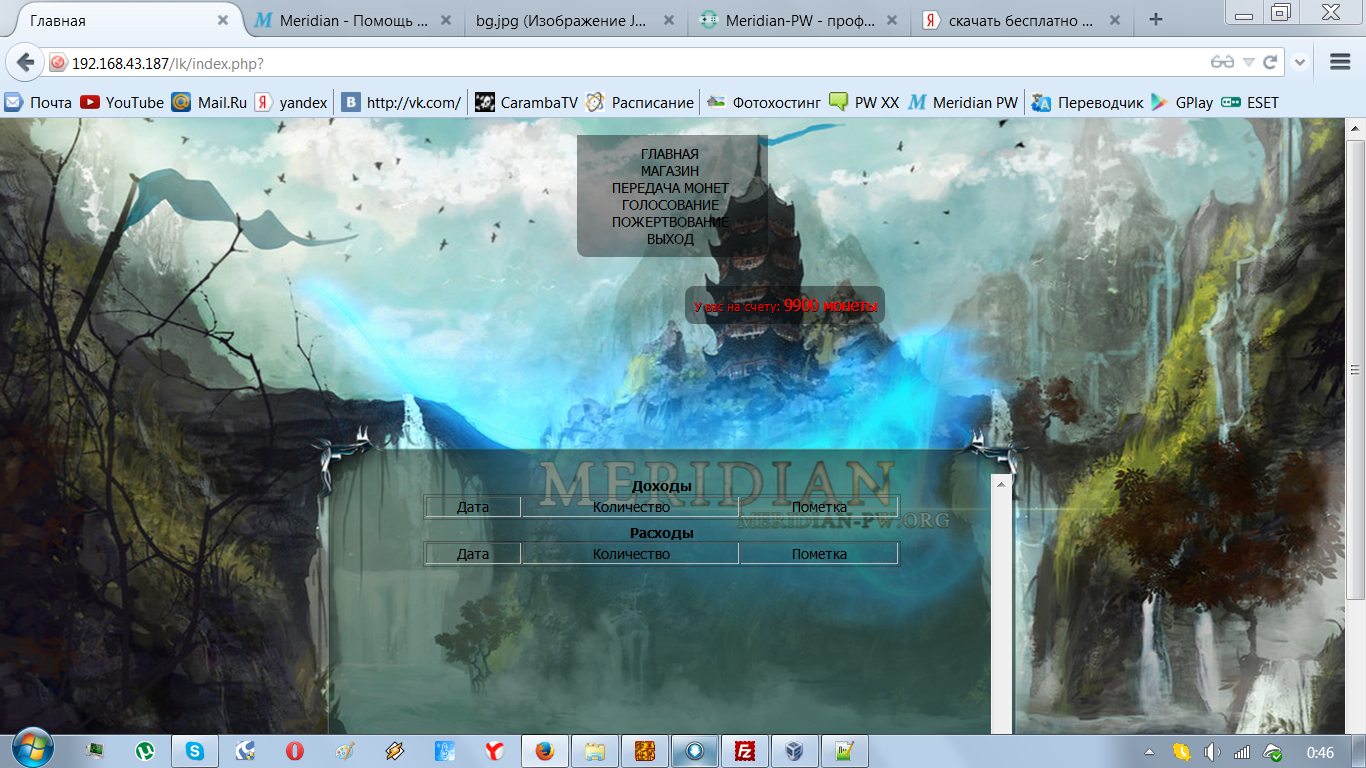Open the CarambaTV bookmark
1366x768 pixels.
point(526,102)
